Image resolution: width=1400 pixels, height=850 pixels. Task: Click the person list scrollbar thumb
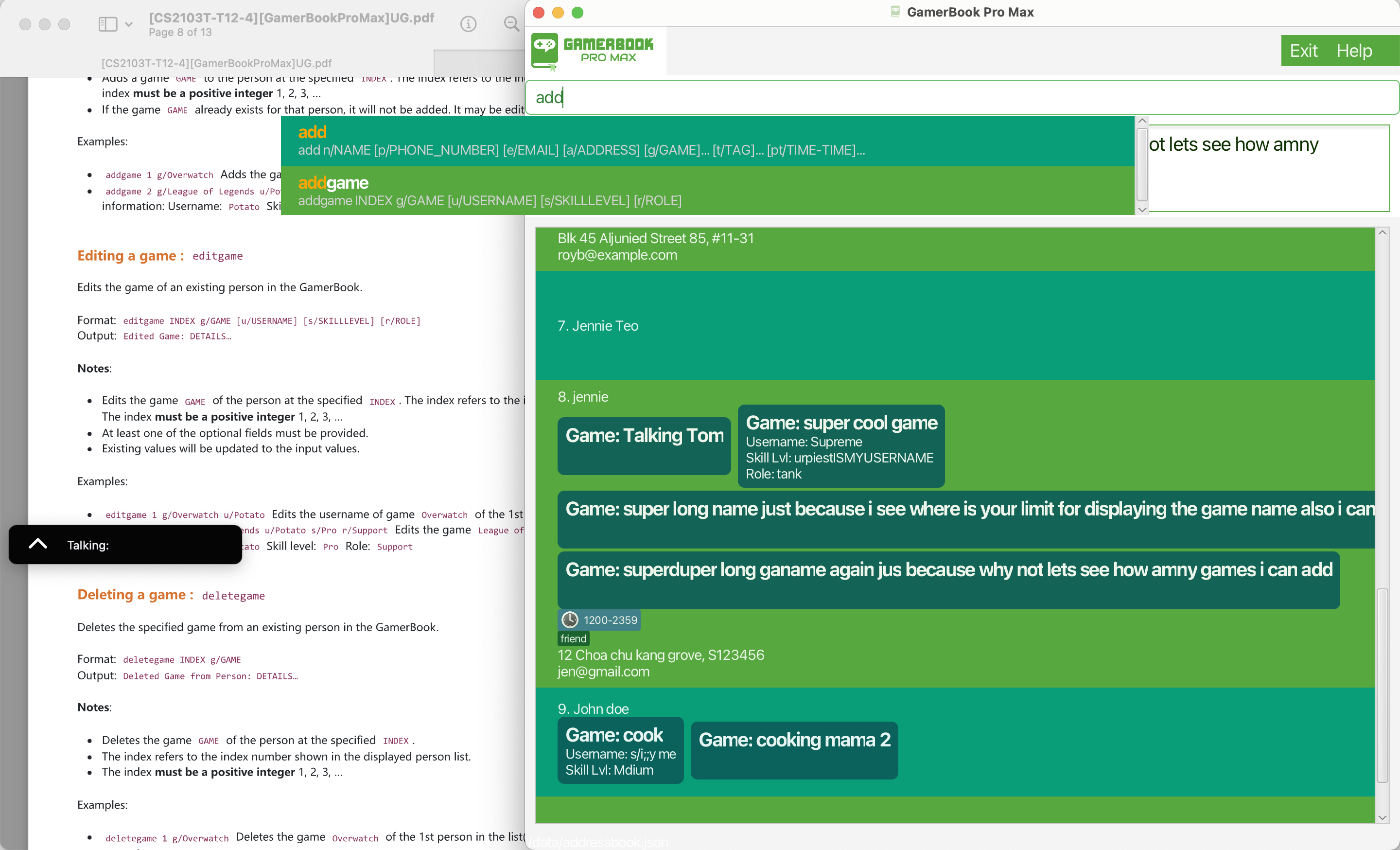pyautogui.click(x=1382, y=685)
